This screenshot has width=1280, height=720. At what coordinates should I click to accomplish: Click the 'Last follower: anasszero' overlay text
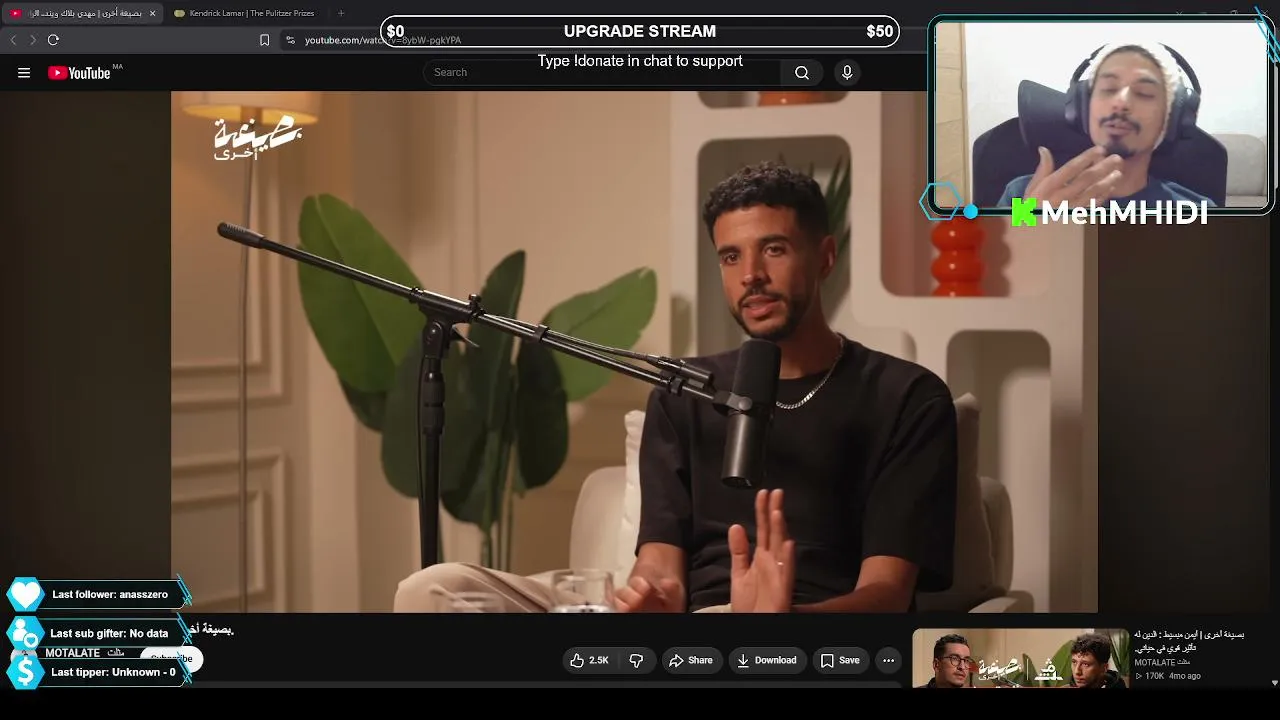click(110, 594)
